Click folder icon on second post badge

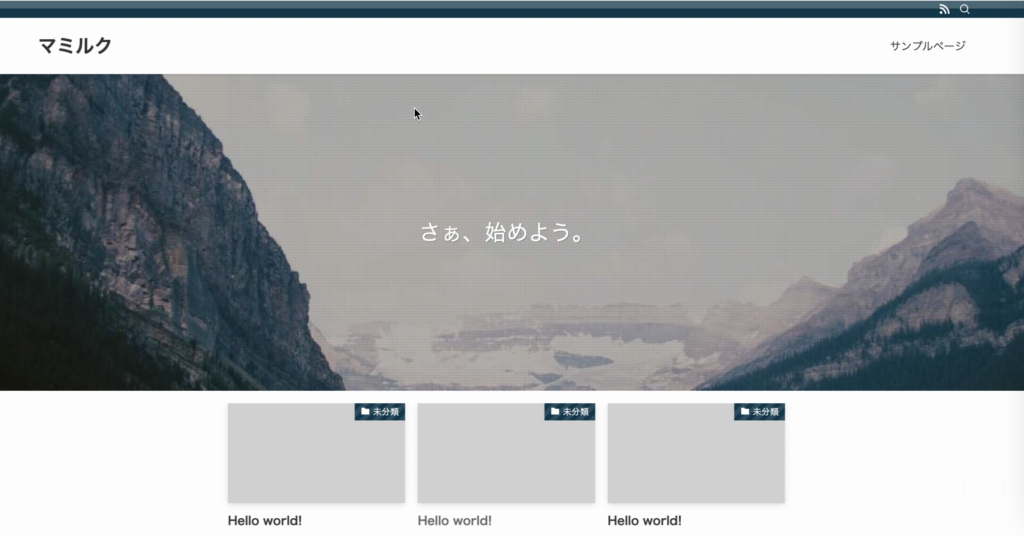(555, 411)
